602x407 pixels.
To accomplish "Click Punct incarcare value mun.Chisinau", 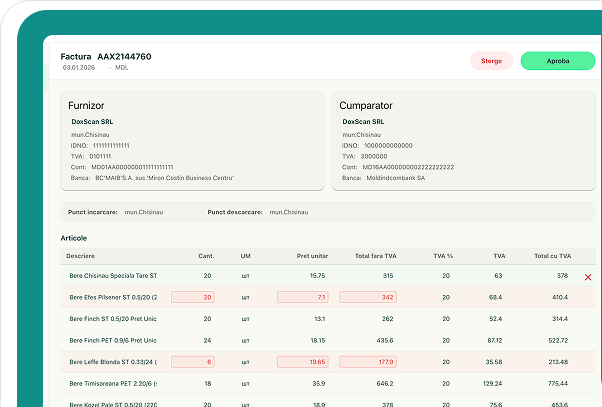I will (144, 212).
